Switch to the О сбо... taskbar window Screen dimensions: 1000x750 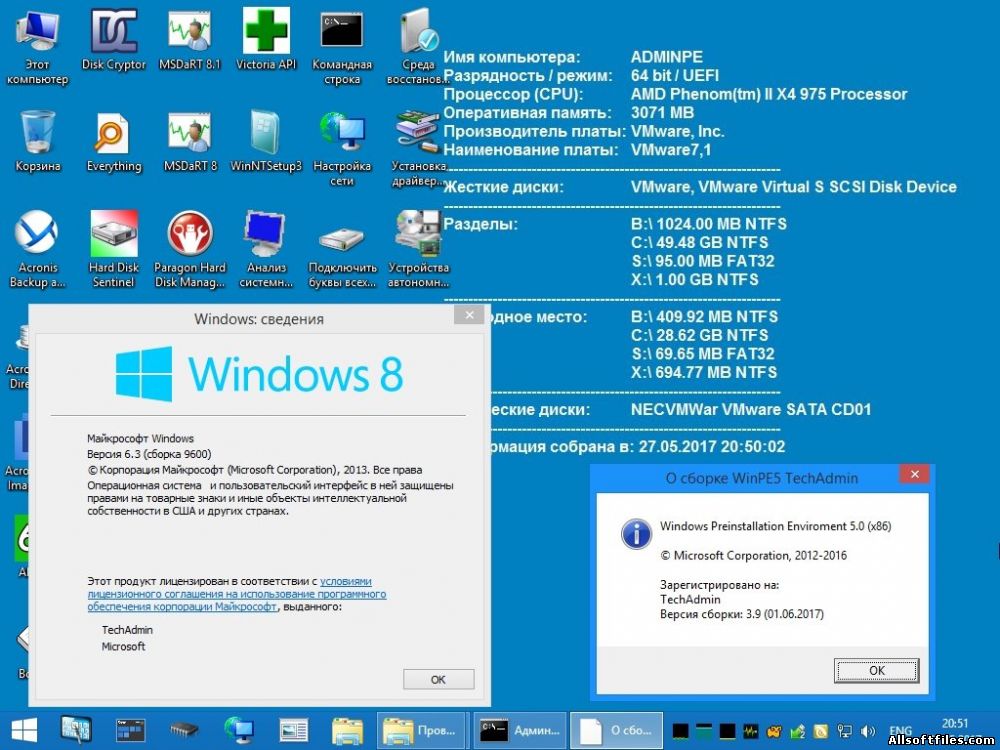point(617,730)
